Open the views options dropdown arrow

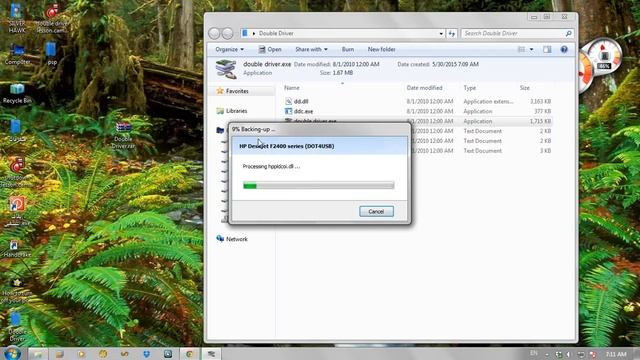pyautogui.click(x=531, y=49)
